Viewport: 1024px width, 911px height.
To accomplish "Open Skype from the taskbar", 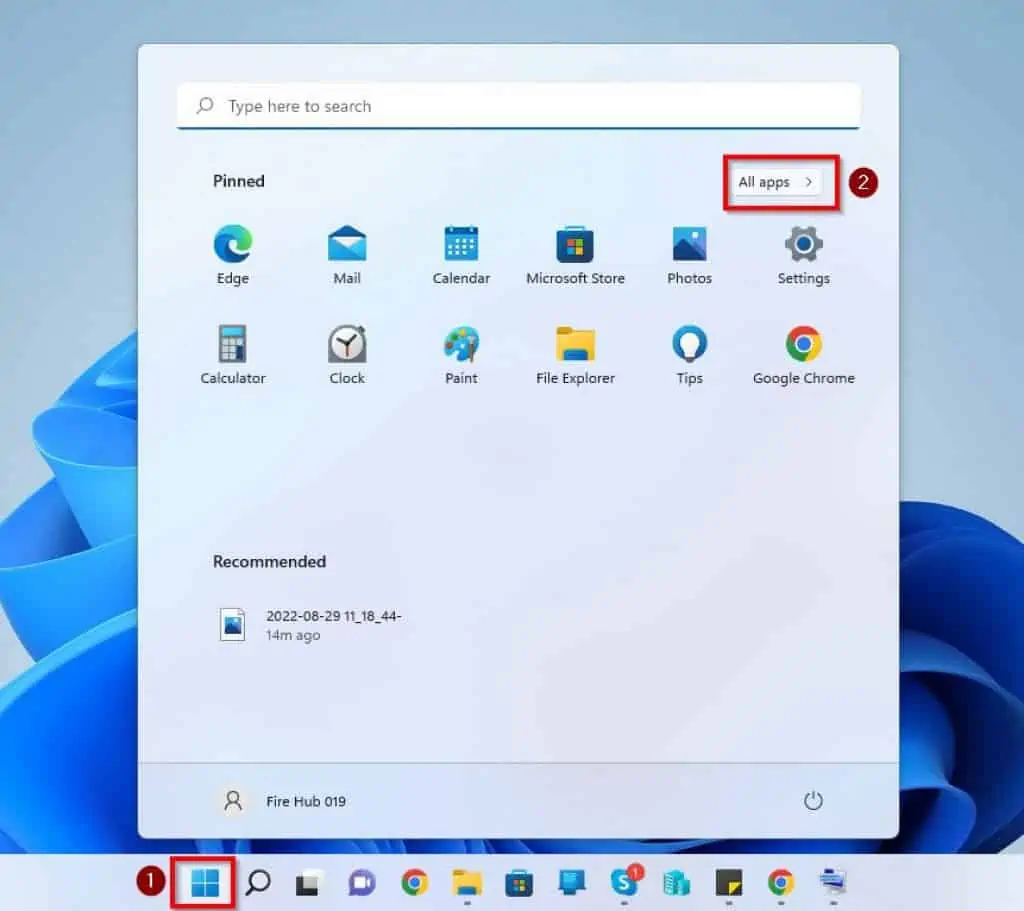I will pos(624,884).
